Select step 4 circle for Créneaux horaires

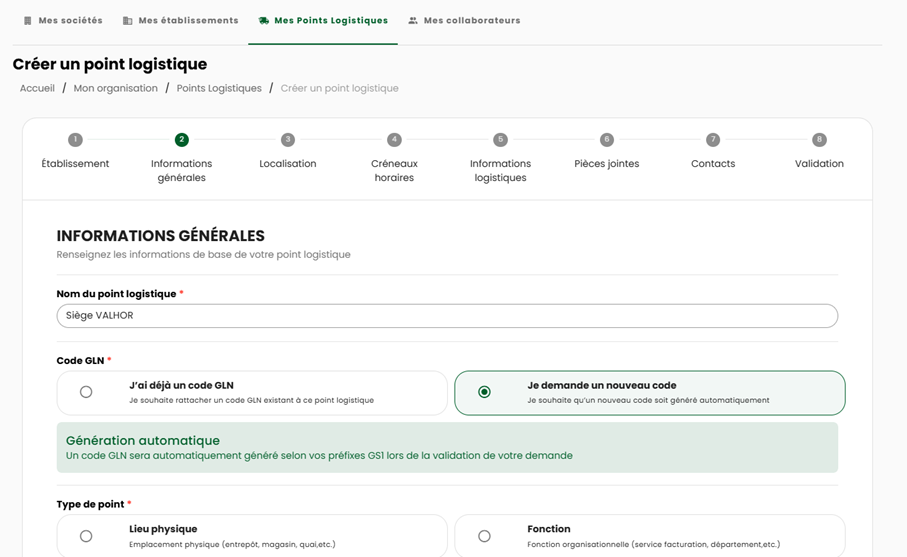coord(394,139)
